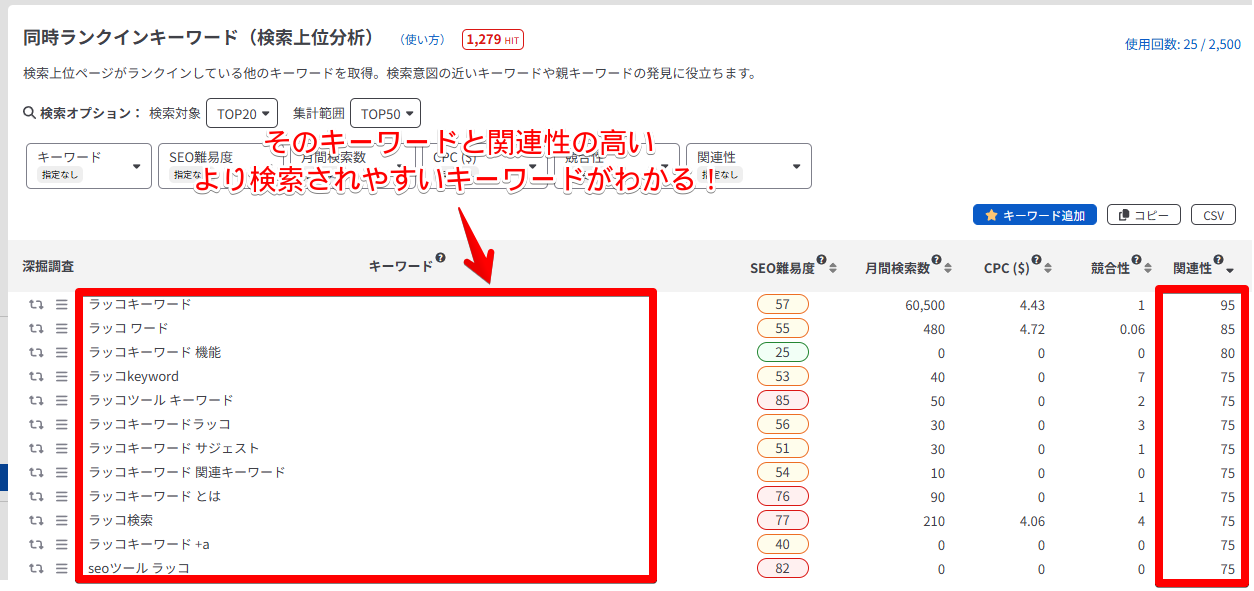Open the 集計範囲 TOP50 dropdown
This screenshot has width=1254, height=591.
(385, 113)
